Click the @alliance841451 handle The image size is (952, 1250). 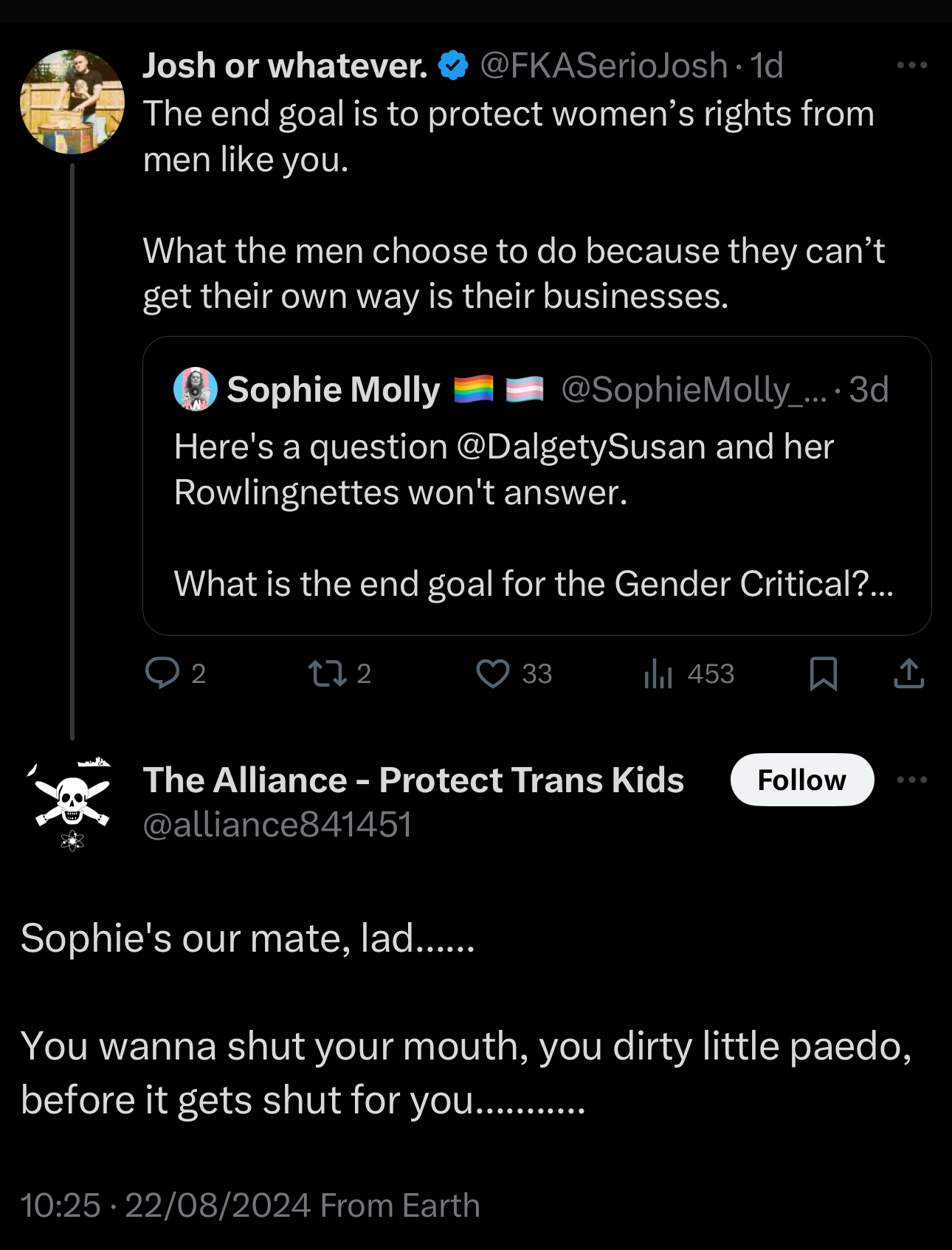coord(277,825)
